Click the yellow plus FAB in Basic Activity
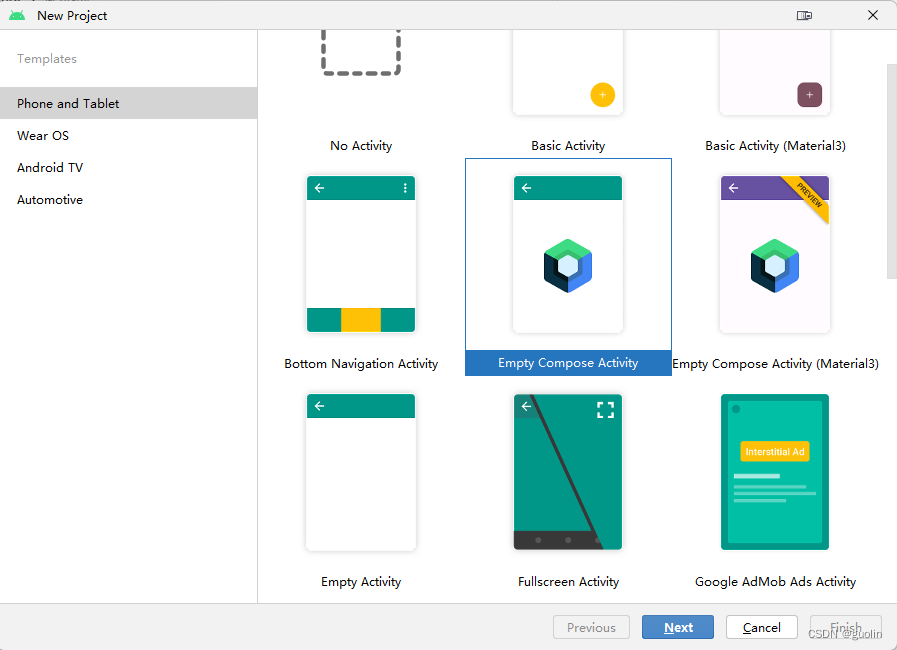Image resolution: width=897 pixels, height=650 pixels. [602, 95]
